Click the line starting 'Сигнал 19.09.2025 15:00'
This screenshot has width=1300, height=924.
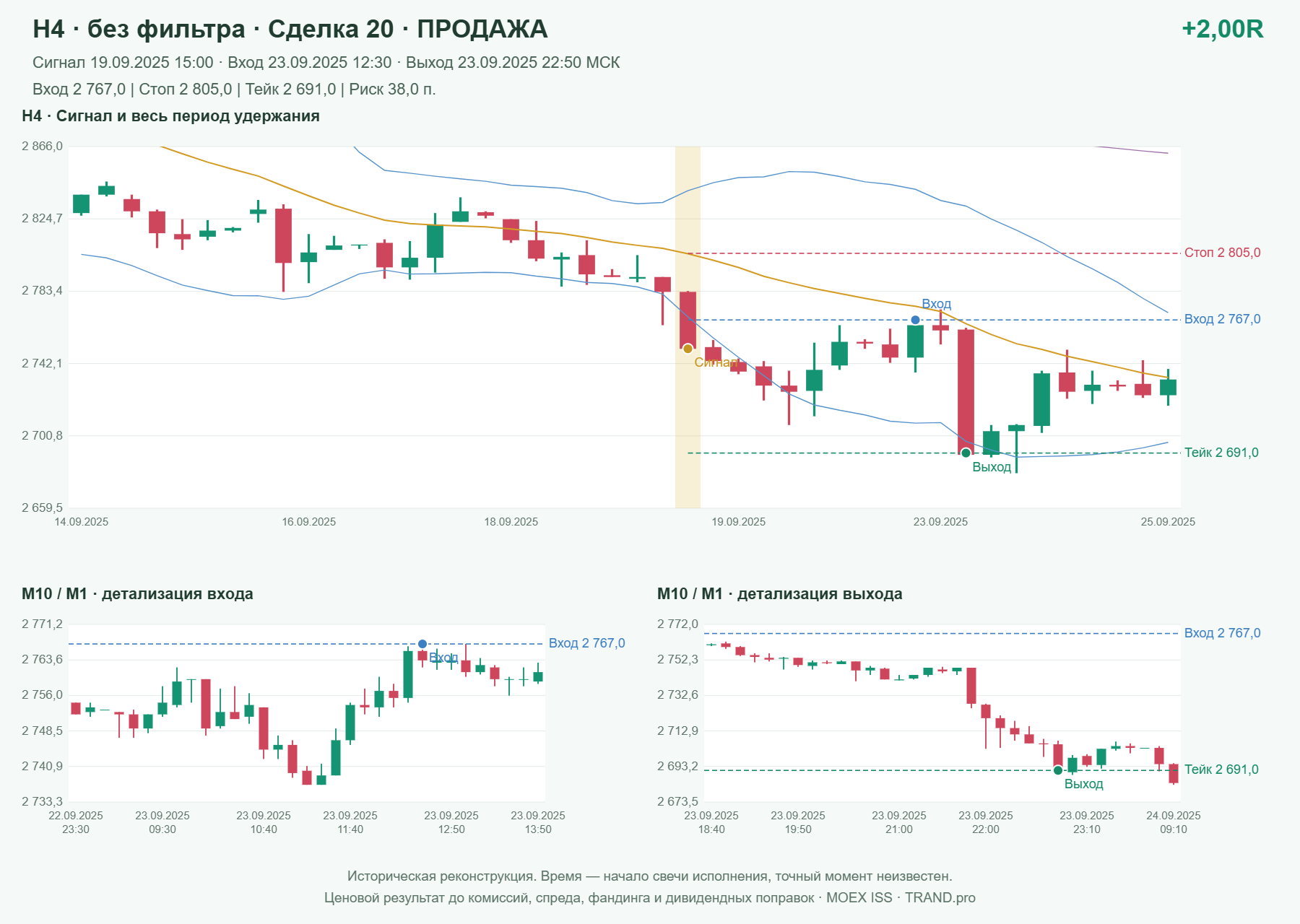coord(326,63)
